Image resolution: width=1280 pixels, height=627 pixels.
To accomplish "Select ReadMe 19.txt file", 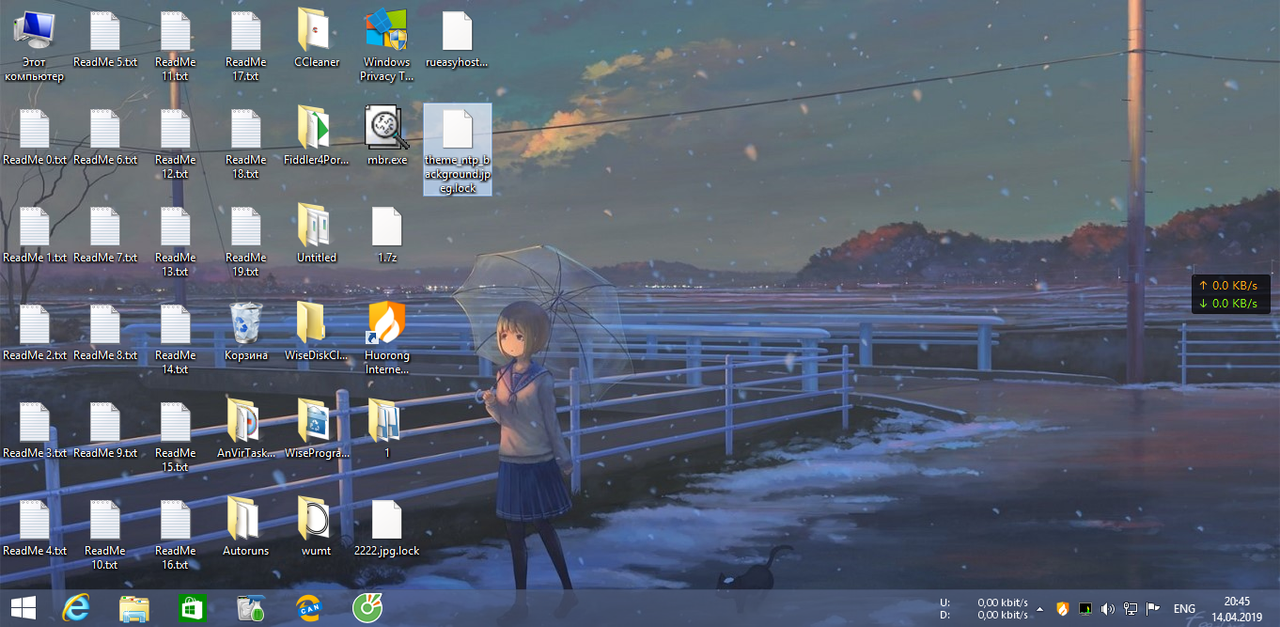I will (246, 242).
